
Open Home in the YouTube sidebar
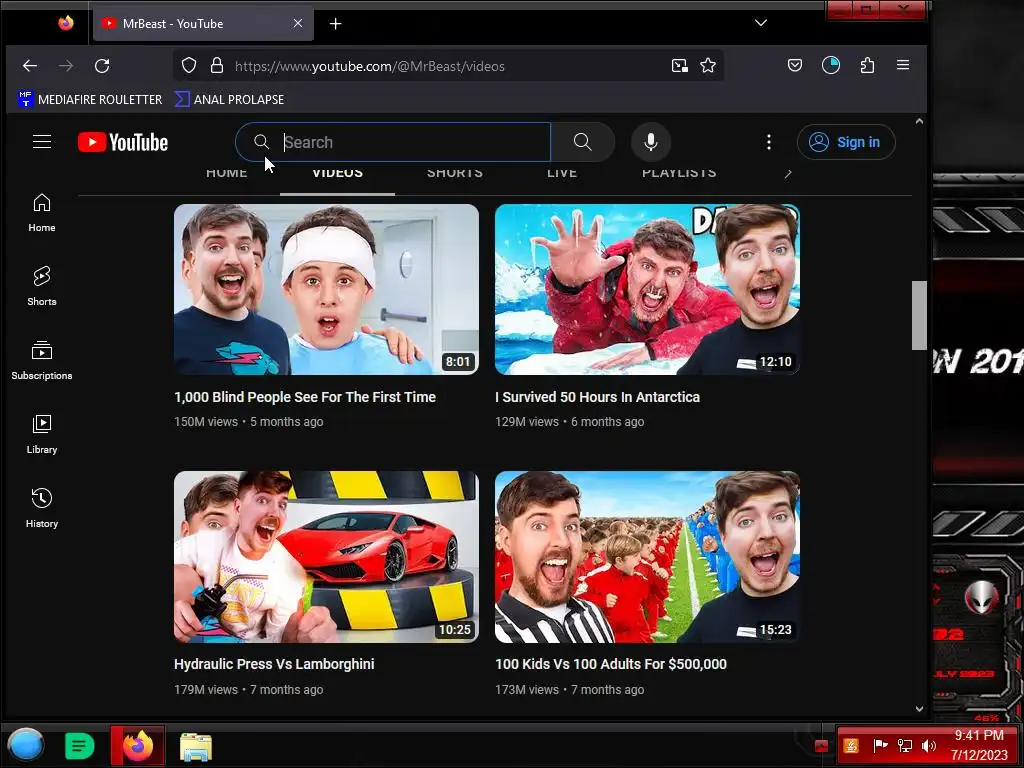click(x=42, y=213)
